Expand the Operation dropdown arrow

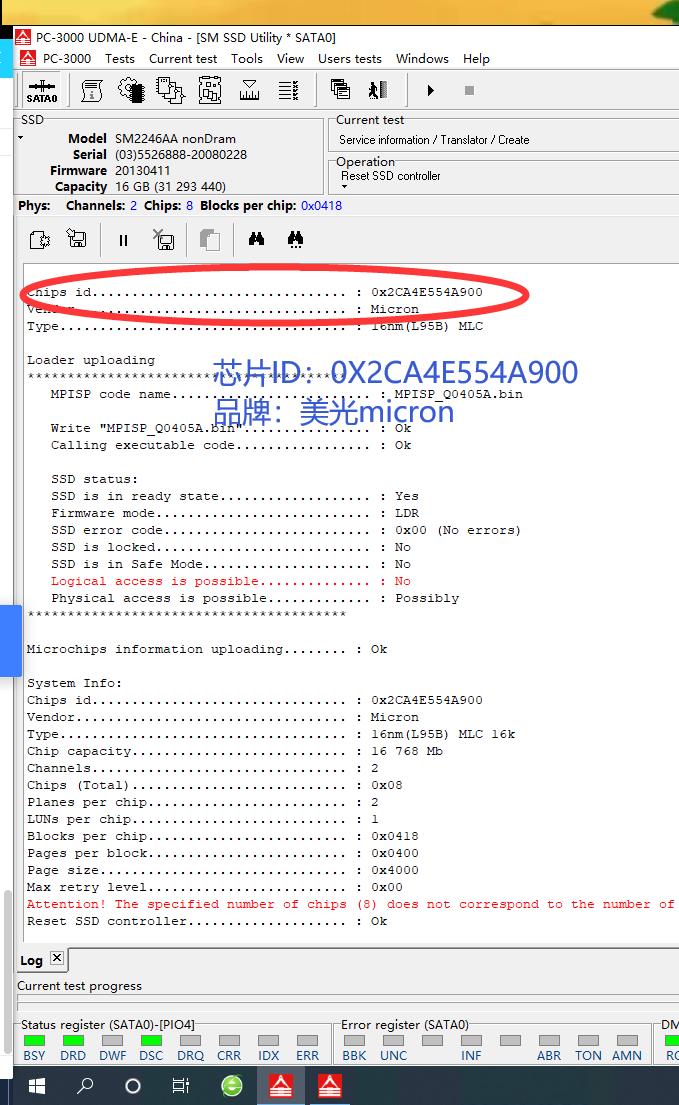pyautogui.click(x=344, y=187)
